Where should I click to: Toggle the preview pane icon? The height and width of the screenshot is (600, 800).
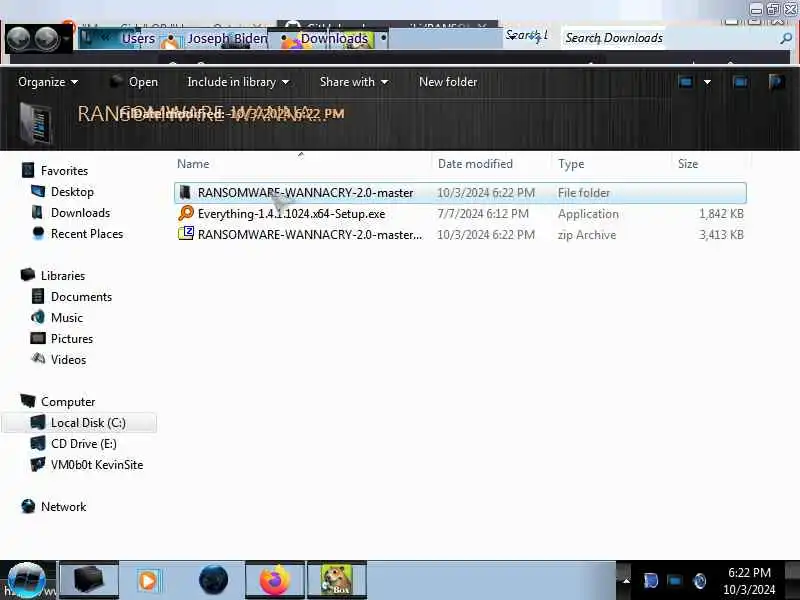coord(740,82)
